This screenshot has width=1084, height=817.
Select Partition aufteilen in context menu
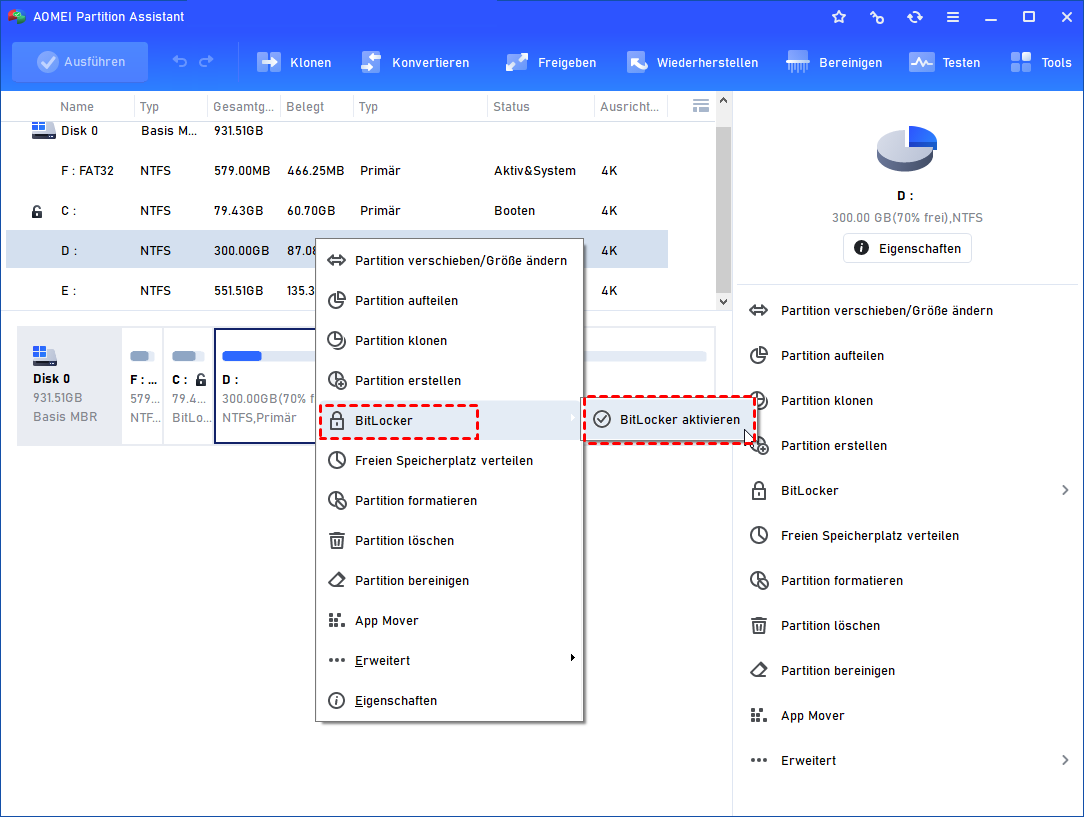pos(449,301)
